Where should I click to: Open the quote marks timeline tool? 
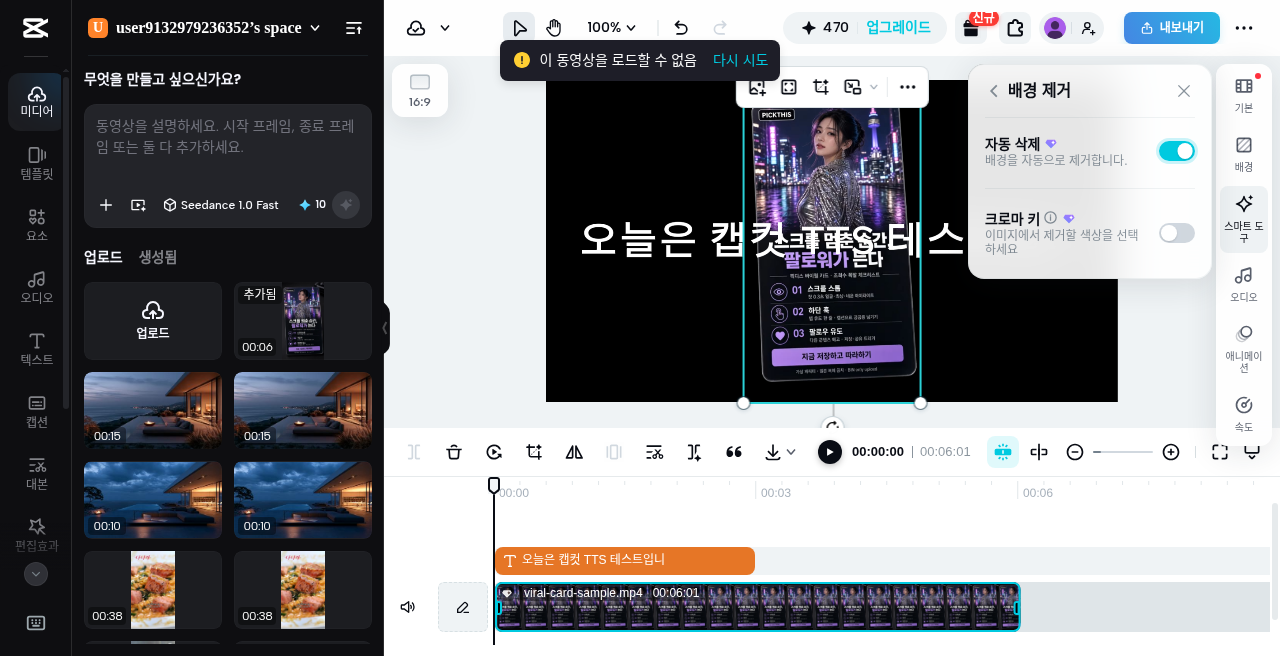click(x=734, y=452)
